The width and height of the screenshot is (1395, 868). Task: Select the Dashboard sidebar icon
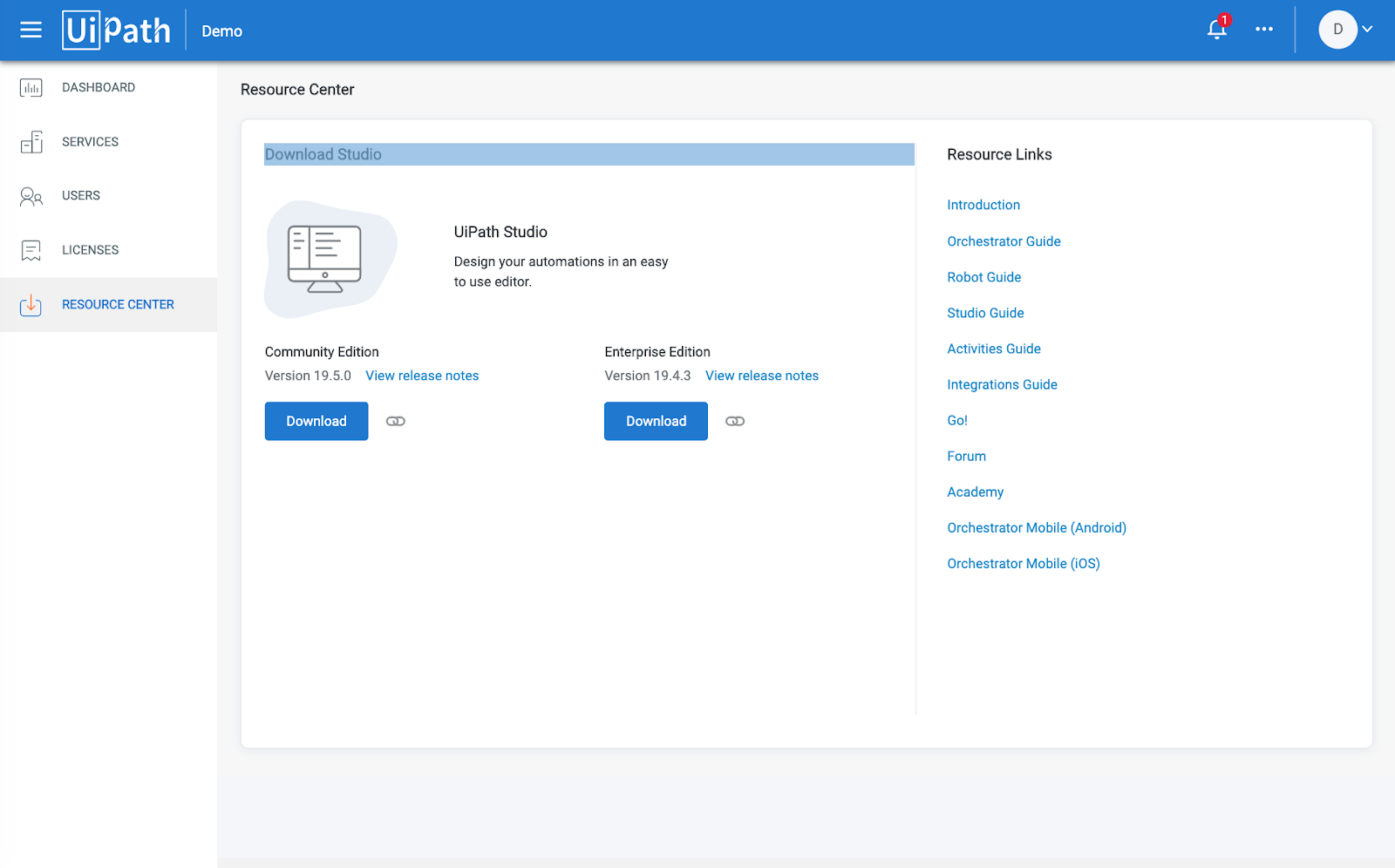31,87
